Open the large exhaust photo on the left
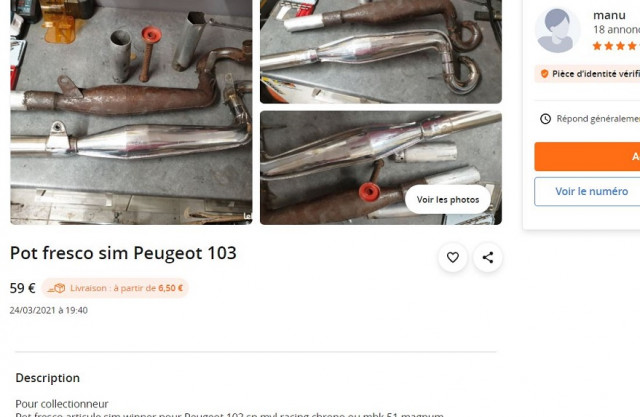This screenshot has height=417, width=640. pos(131,112)
